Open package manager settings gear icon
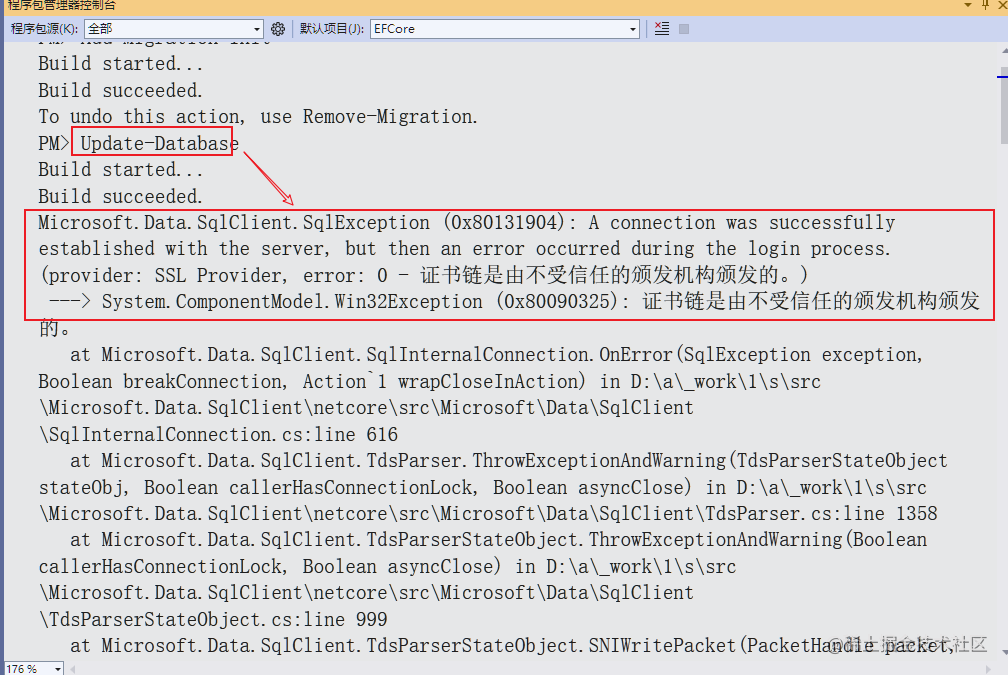 (278, 29)
